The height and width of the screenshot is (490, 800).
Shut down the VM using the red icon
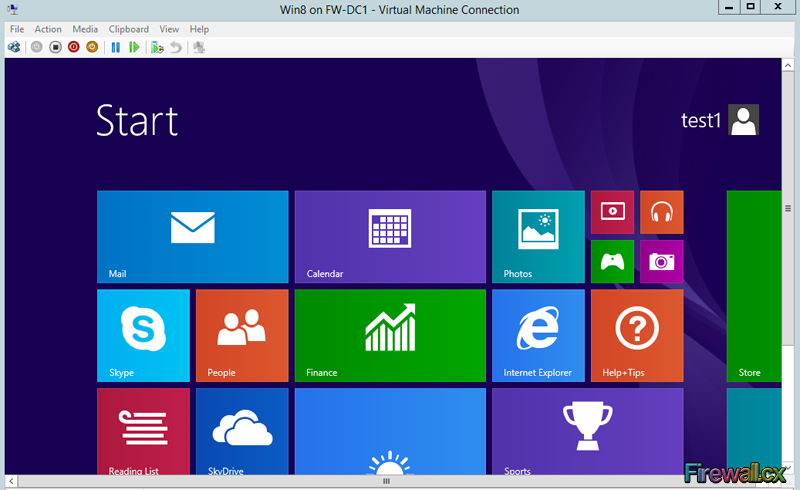[x=73, y=47]
